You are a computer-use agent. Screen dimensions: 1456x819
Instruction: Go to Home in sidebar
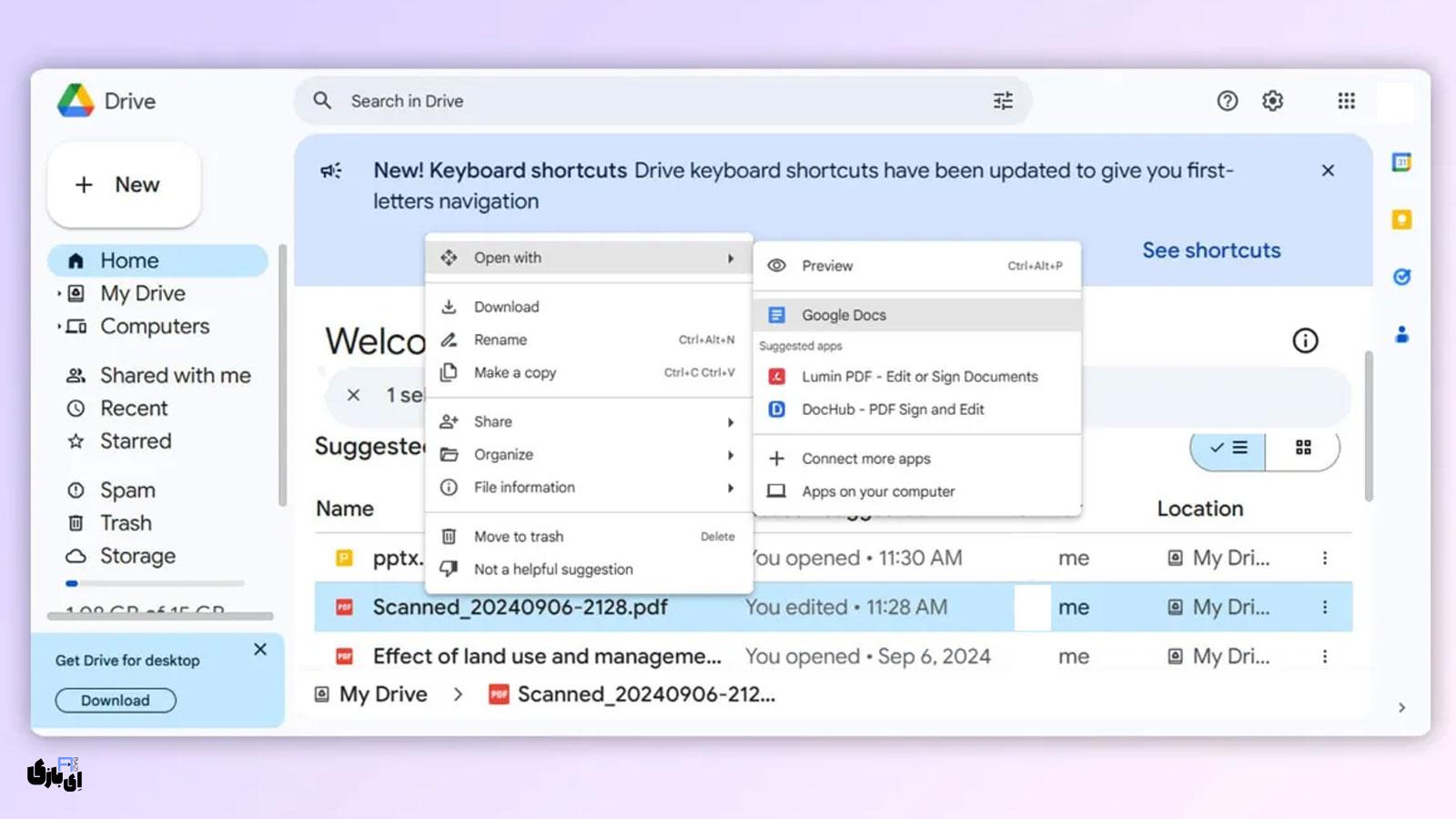click(x=157, y=260)
